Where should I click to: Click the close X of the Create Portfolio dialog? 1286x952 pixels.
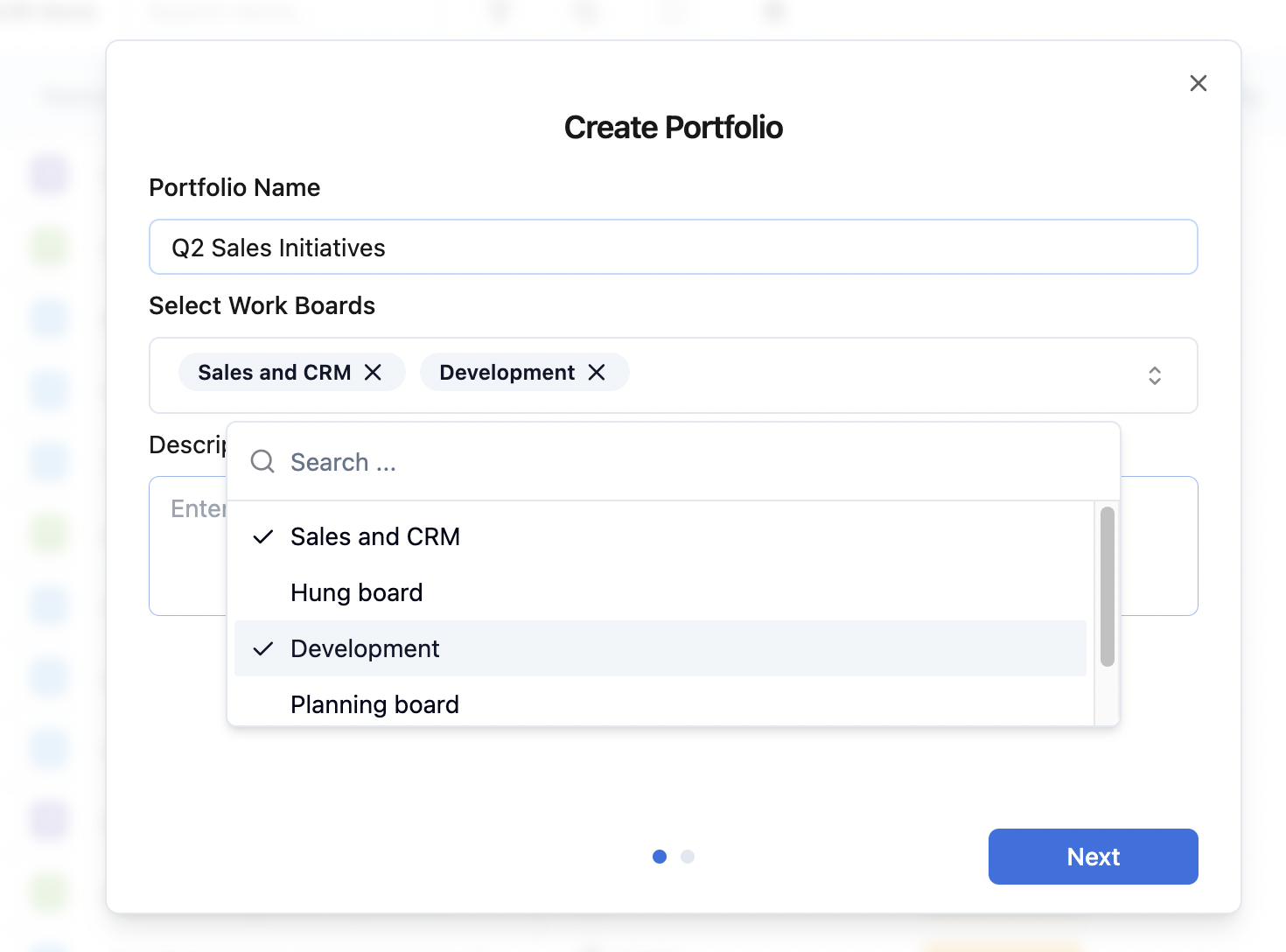(x=1198, y=83)
